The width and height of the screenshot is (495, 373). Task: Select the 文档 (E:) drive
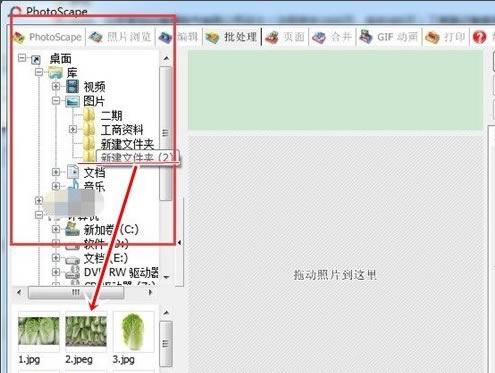[106, 258]
